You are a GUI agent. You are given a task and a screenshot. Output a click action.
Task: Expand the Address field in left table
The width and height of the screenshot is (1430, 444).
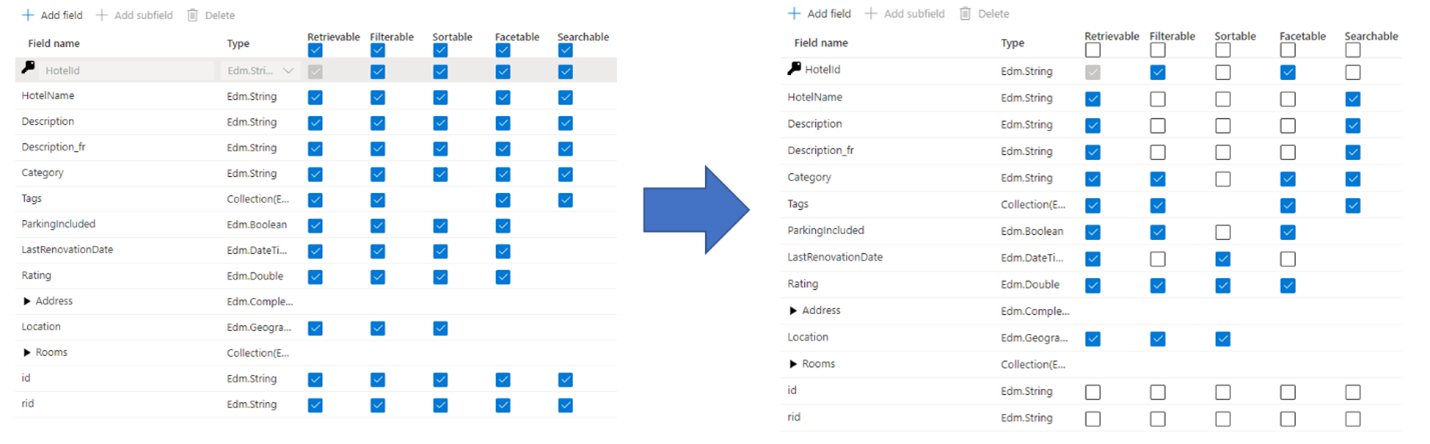(x=27, y=301)
